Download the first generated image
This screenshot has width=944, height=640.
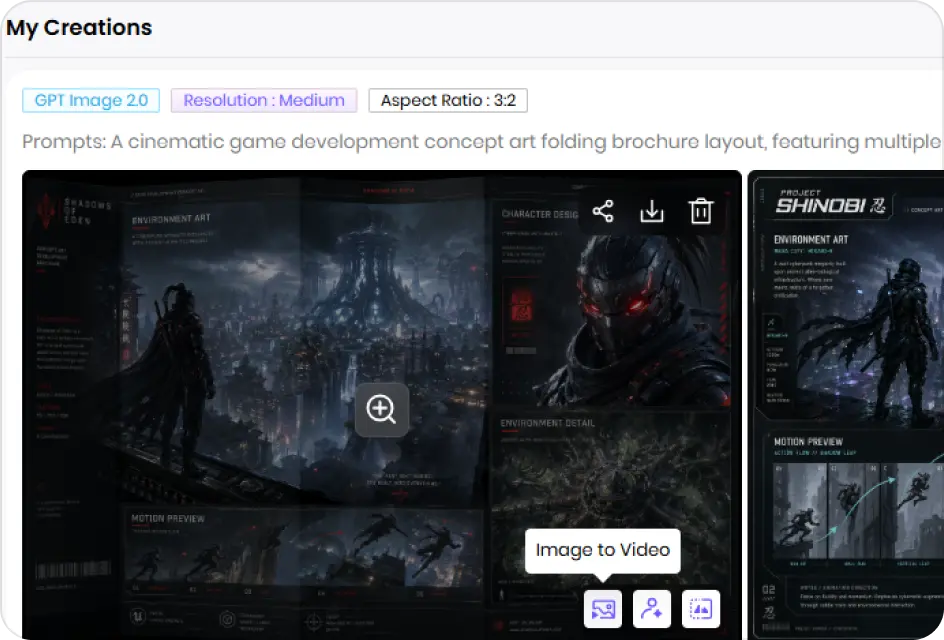[651, 211]
